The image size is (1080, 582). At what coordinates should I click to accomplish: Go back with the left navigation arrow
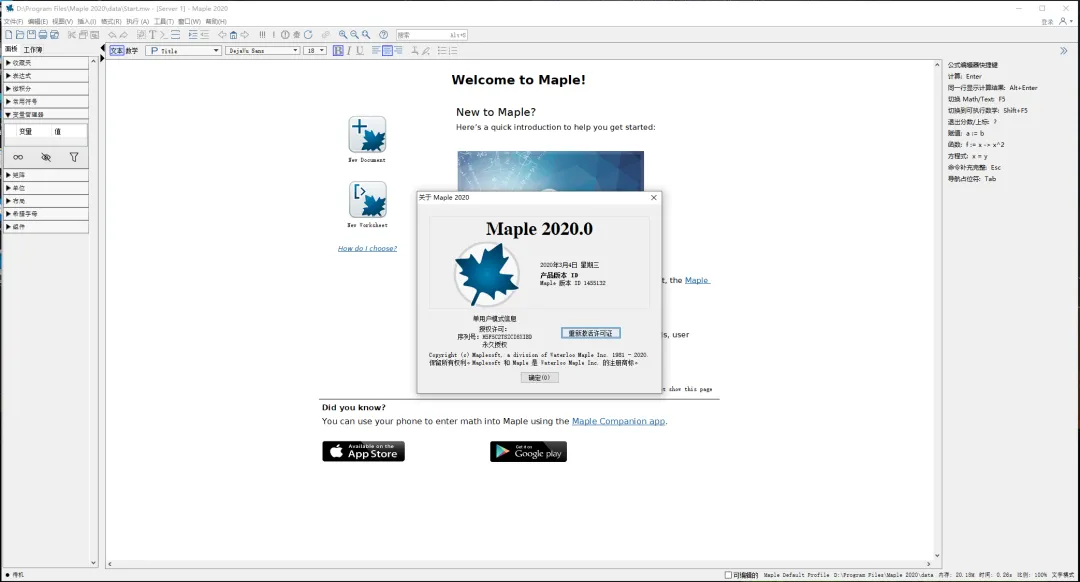(222, 34)
